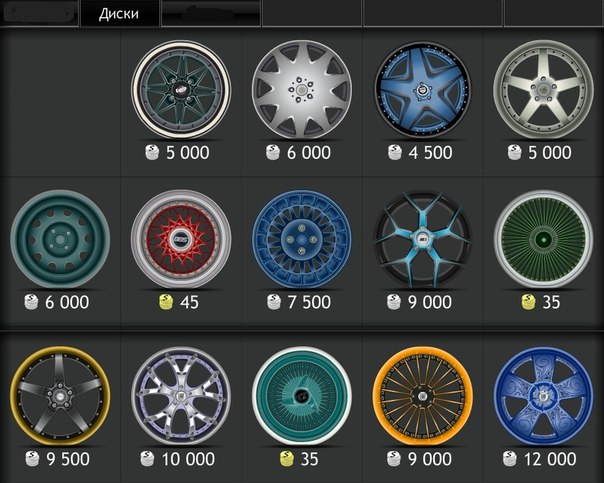Screen dimensions: 604x483
Task: Select the green eight-spoke wheel with white rim
Action: [181, 90]
